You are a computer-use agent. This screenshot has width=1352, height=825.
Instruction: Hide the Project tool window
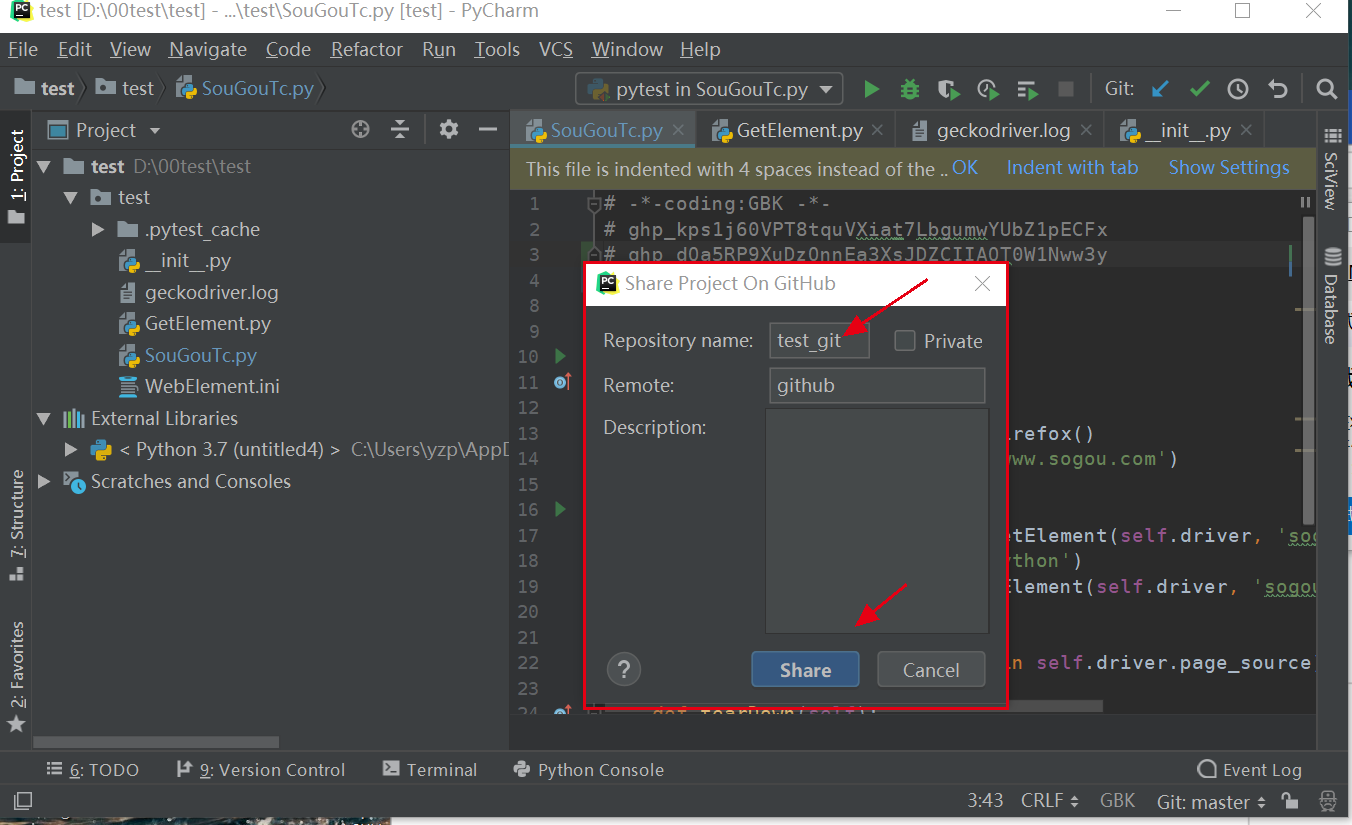488,129
